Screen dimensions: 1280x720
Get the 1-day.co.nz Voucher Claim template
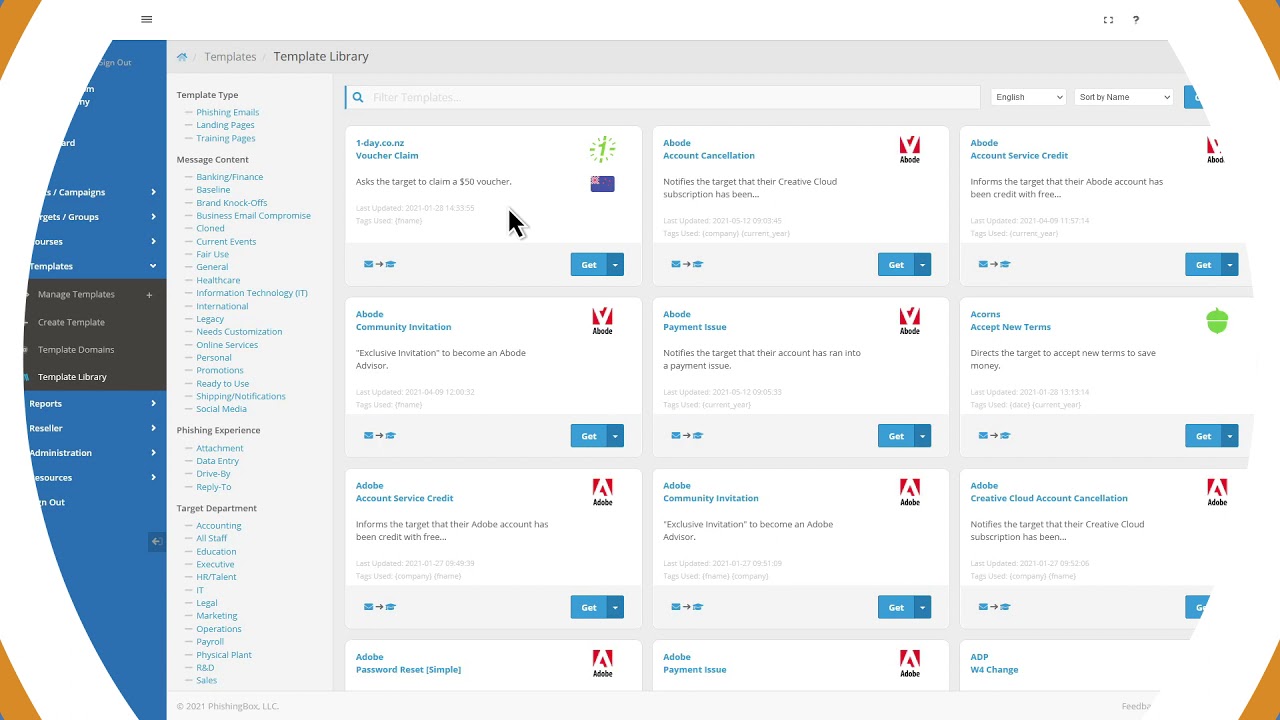pos(589,265)
